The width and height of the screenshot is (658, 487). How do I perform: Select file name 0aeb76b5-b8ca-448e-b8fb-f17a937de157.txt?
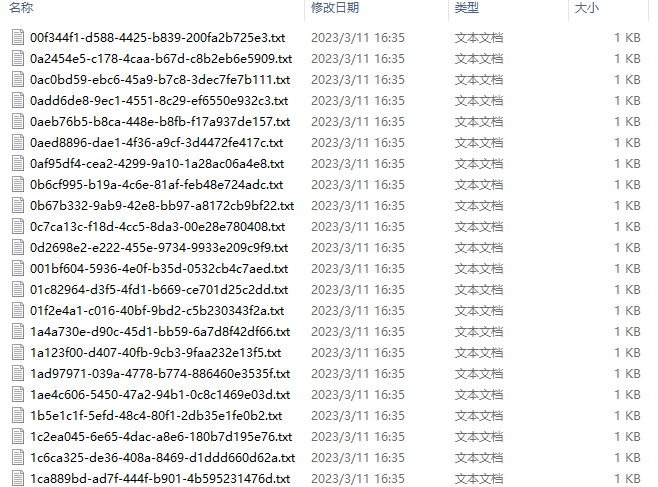tap(160, 122)
